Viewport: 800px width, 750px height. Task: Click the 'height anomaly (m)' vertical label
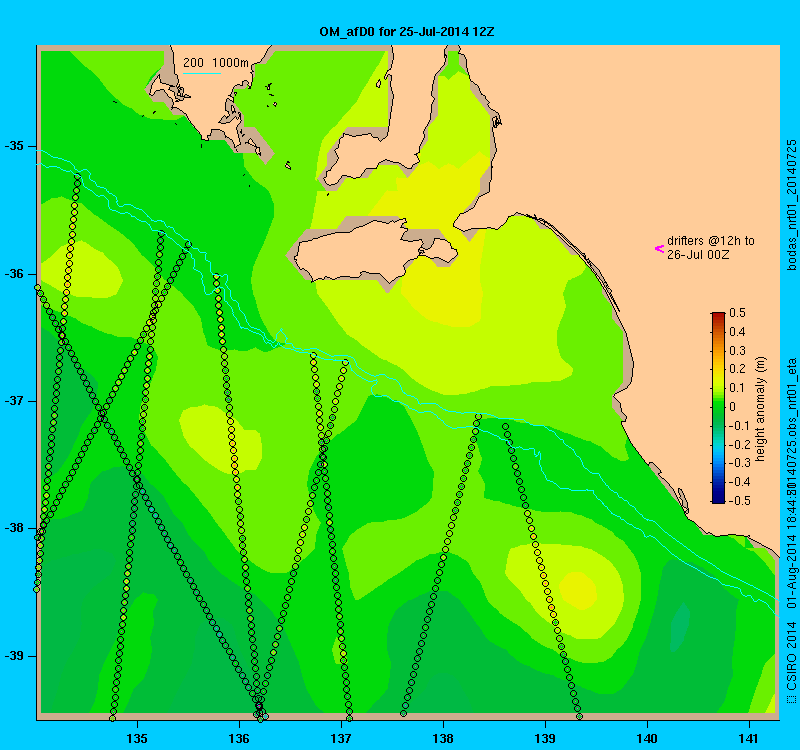pos(761,409)
